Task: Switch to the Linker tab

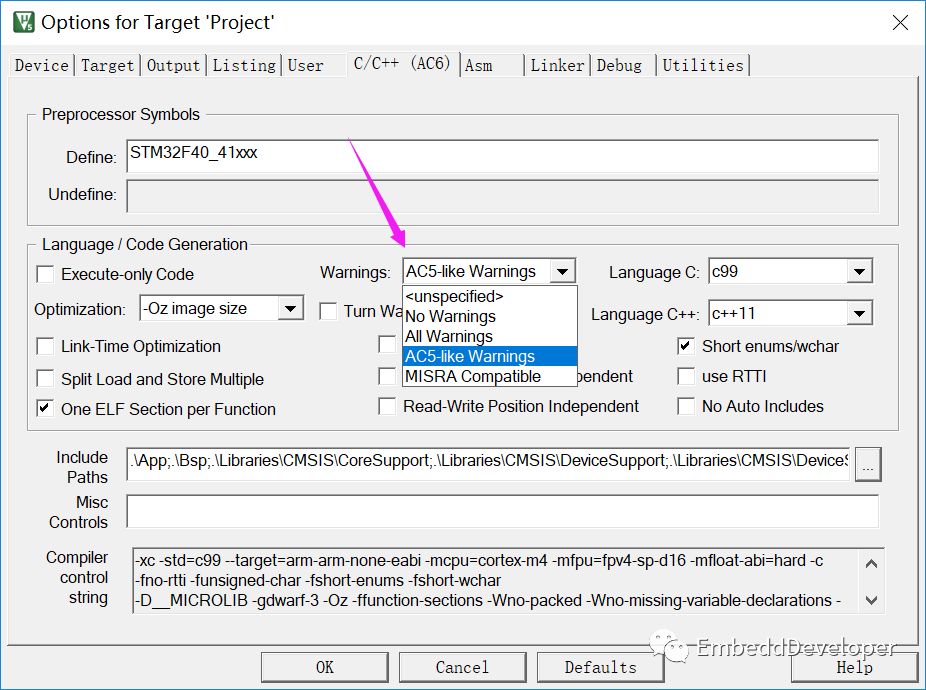Action: (557, 65)
